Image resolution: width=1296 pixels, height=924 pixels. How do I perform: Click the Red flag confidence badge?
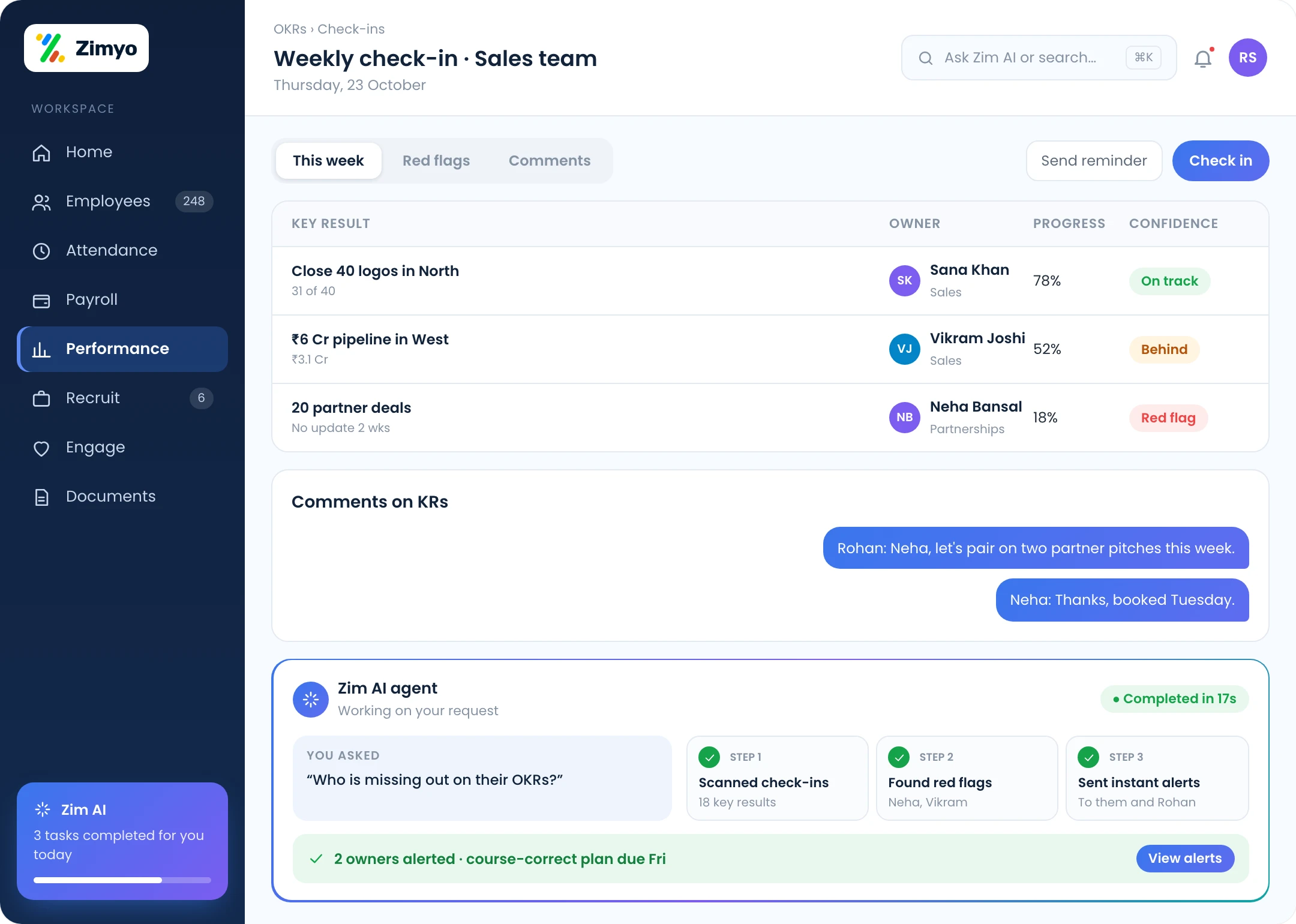point(1168,418)
